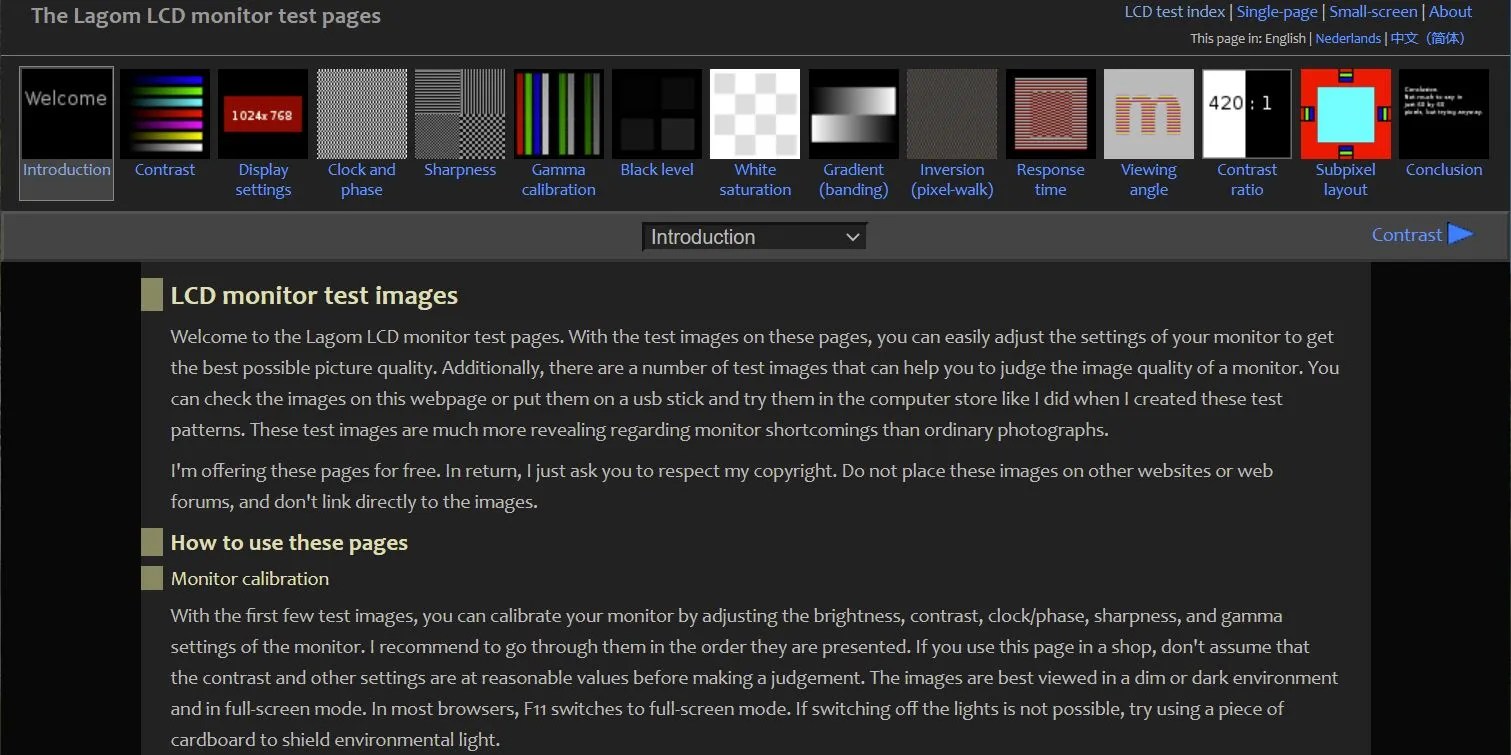Open the White saturation test

(754, 113)
